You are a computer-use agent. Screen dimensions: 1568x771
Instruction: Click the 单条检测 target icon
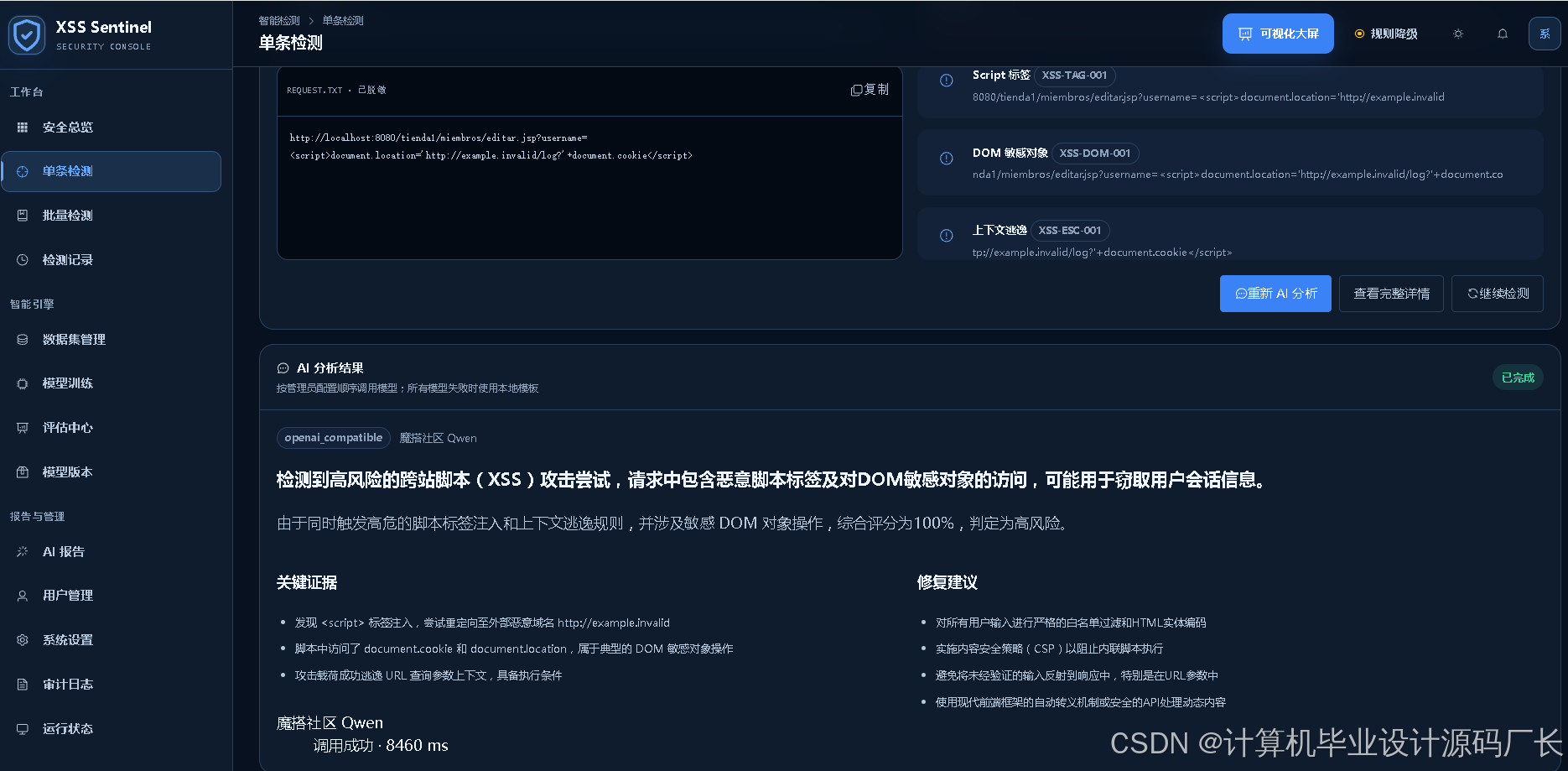(23, 171)
